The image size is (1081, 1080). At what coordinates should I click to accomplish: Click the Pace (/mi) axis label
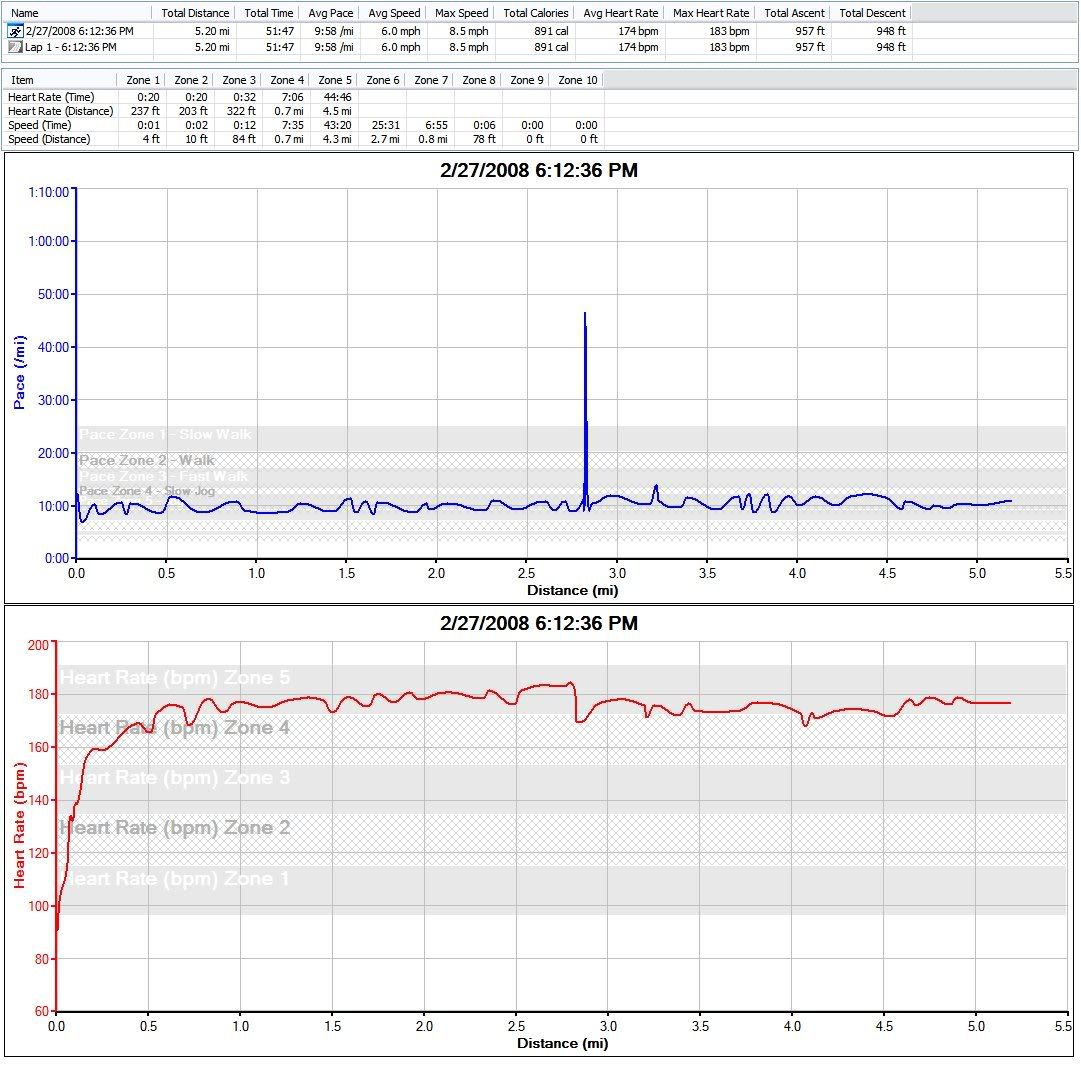pyautogui.click(x=19, y=372)
